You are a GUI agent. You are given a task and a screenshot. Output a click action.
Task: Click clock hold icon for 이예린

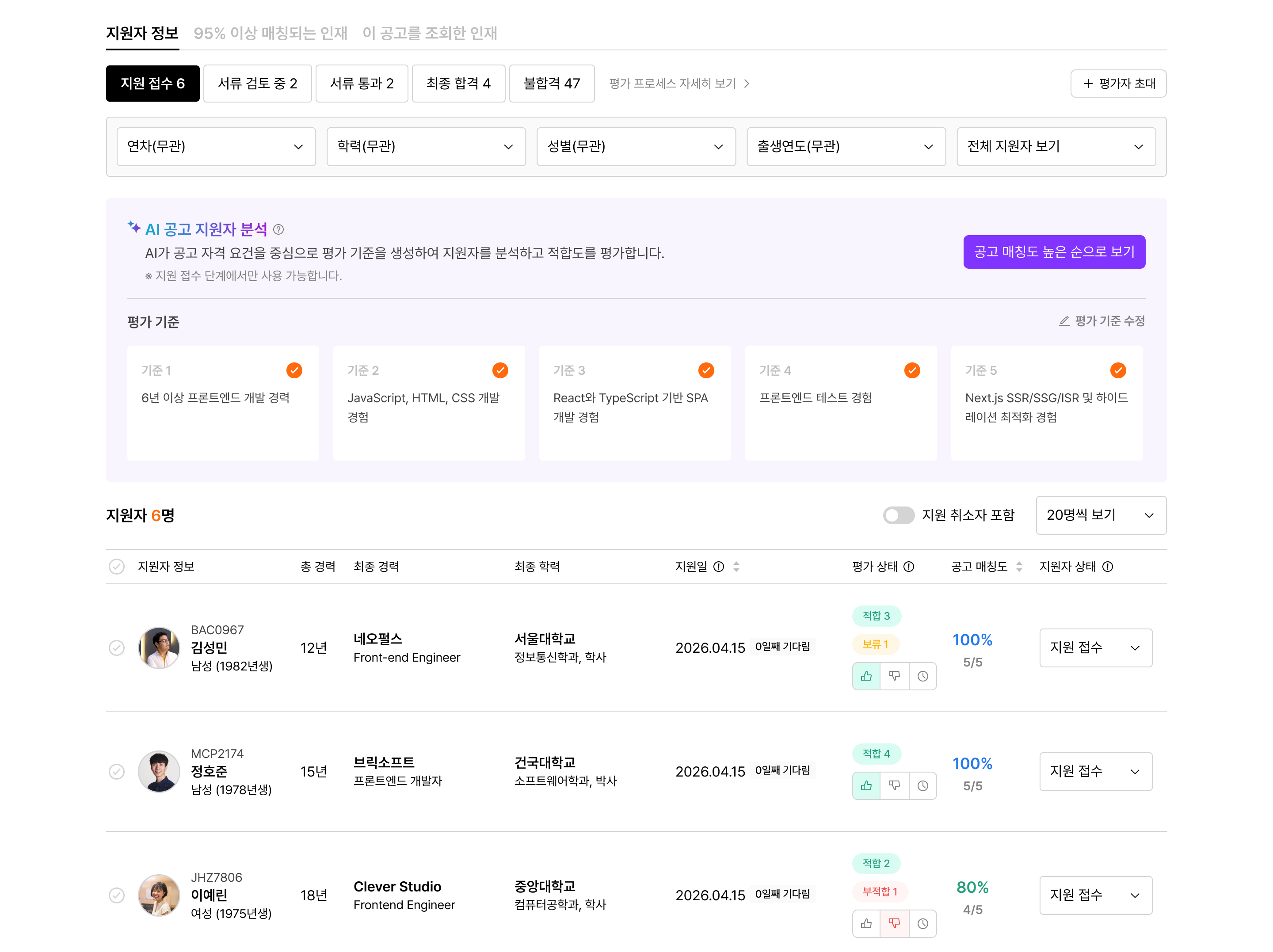point(922,924)
